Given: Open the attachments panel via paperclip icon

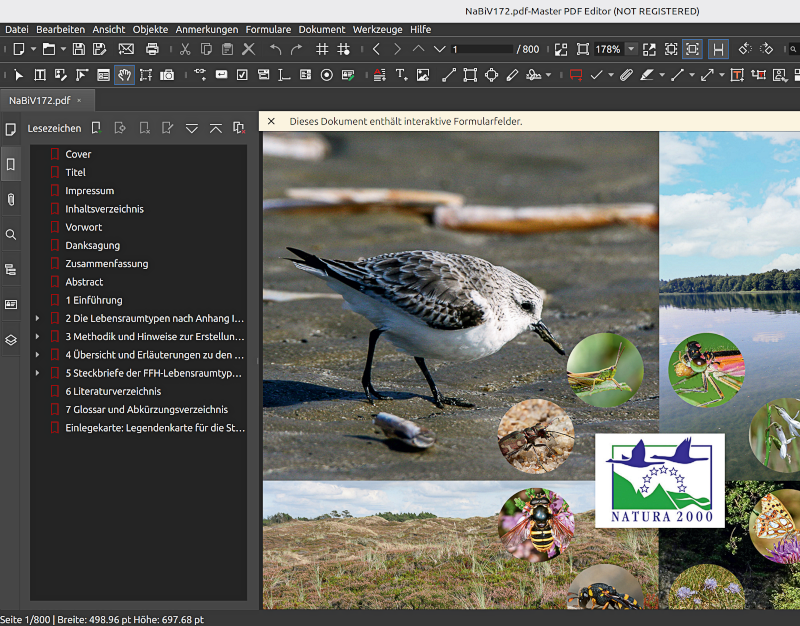Looking at the screenshot, I should pyautogui.click(x=11, y=199).
